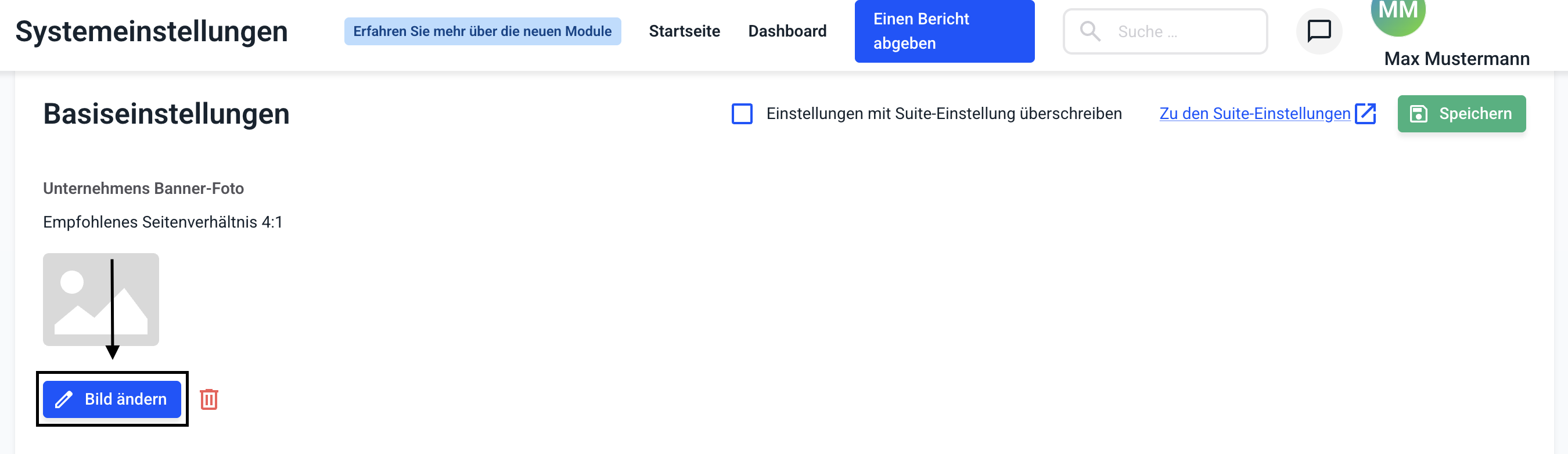This screenshot has width=1568, height=454.
Task: Click the pencil icon in Bild ändern
Action: pyautogui.click(x=64, y=399)
